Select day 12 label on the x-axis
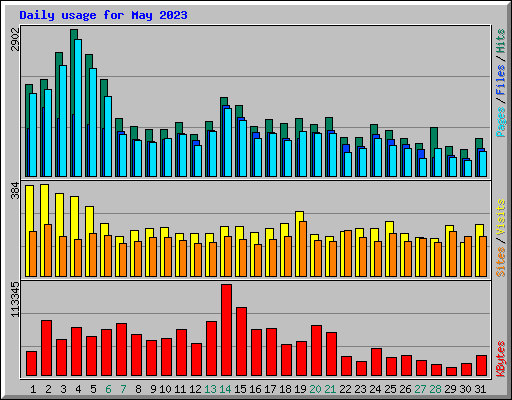 click(x=195, y=389)
